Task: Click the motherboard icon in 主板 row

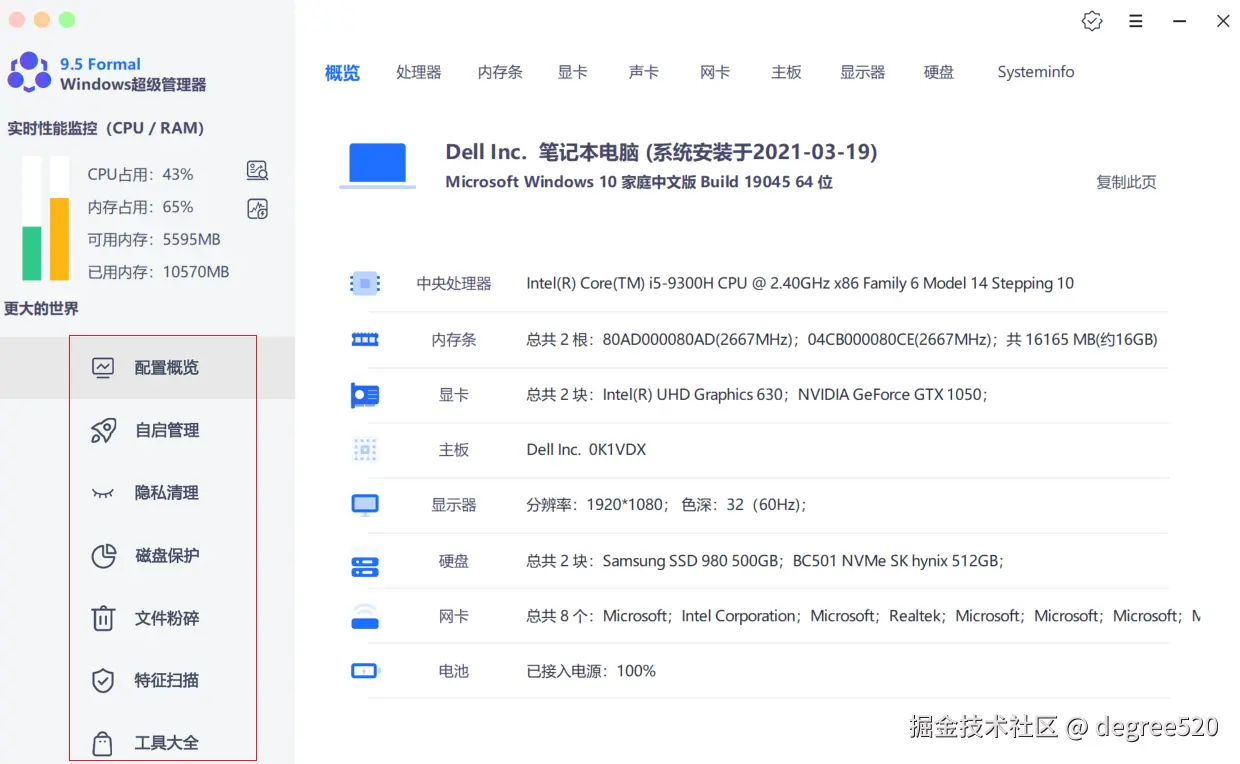Action: (x=365, y=450)
